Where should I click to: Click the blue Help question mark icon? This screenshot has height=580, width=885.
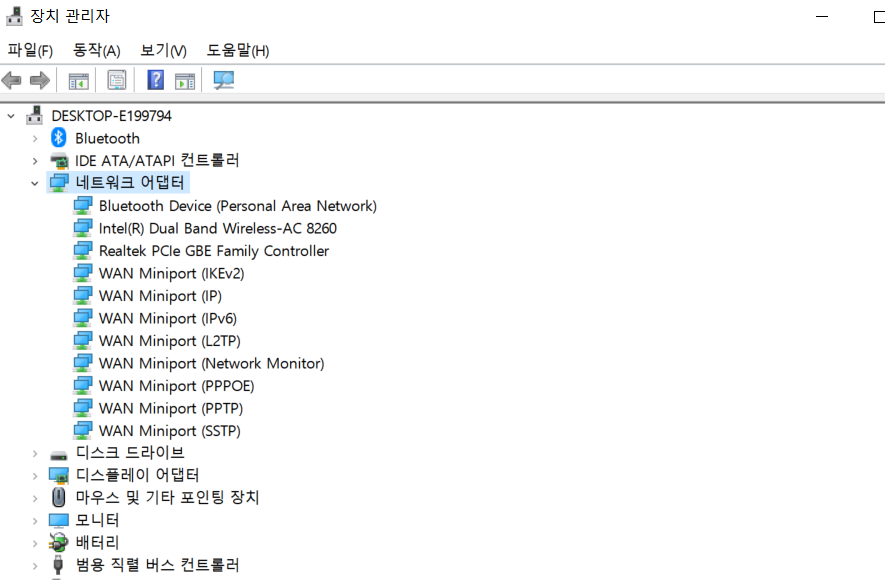tap(155, 80)
